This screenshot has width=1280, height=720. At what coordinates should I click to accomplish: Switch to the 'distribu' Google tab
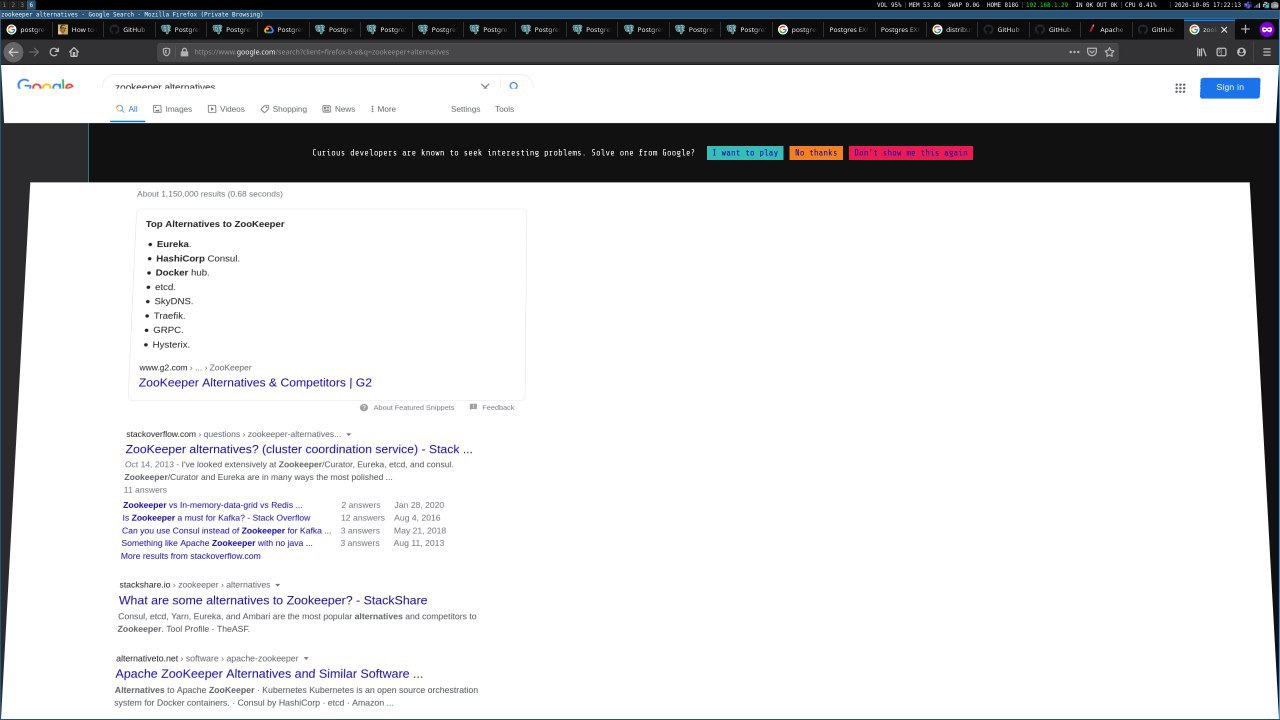(x=951, y=30)
